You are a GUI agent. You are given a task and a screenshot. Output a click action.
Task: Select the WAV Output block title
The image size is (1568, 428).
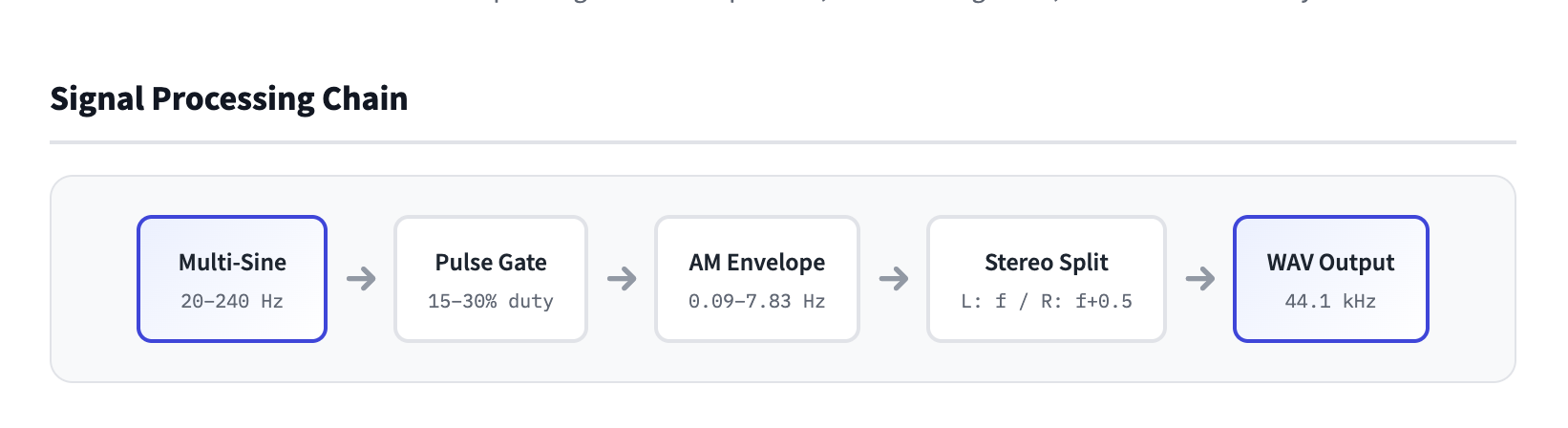(x=1330, y=263)
